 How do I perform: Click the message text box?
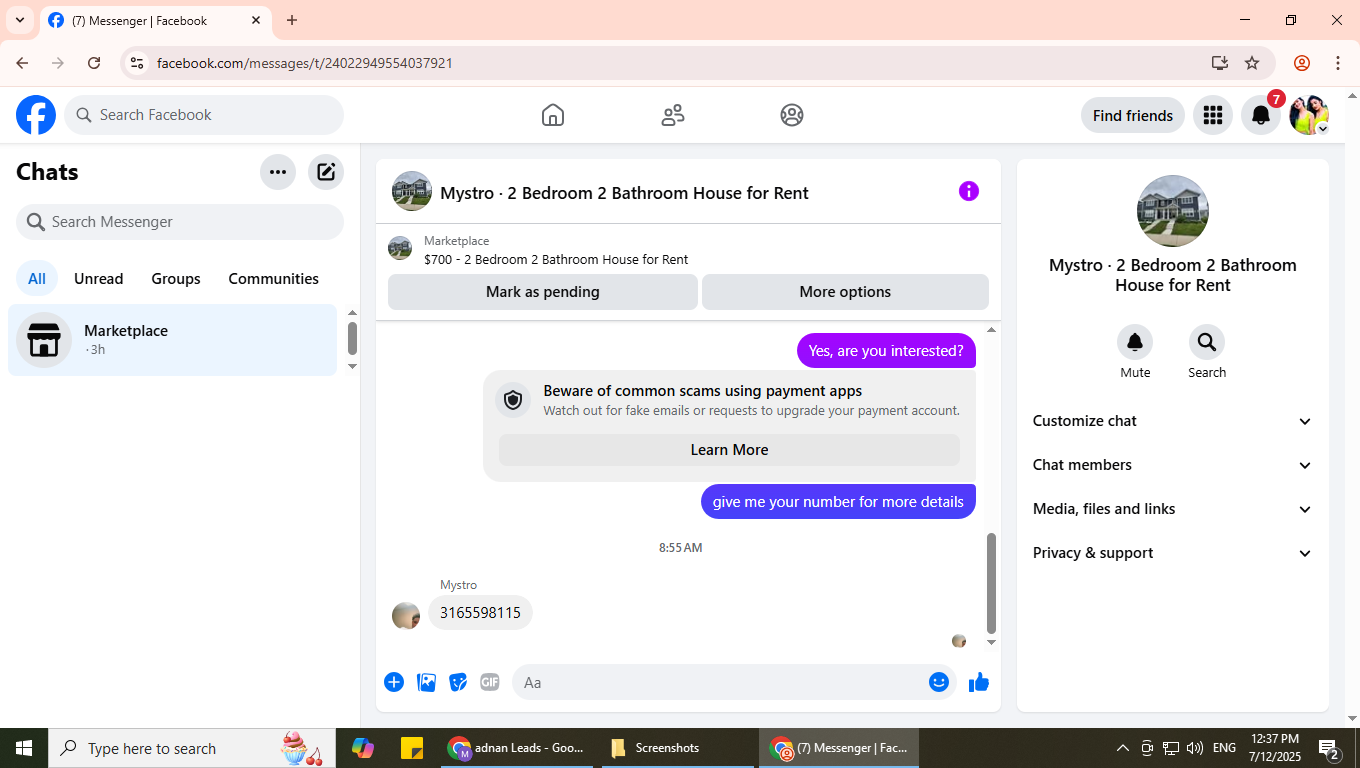[734, 682]
